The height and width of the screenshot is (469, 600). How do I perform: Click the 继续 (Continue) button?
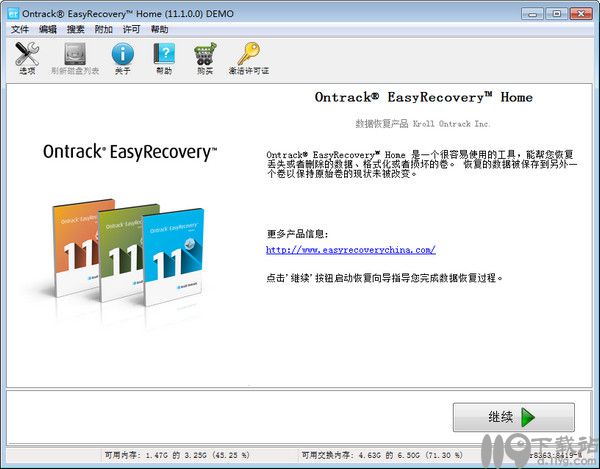514,417
